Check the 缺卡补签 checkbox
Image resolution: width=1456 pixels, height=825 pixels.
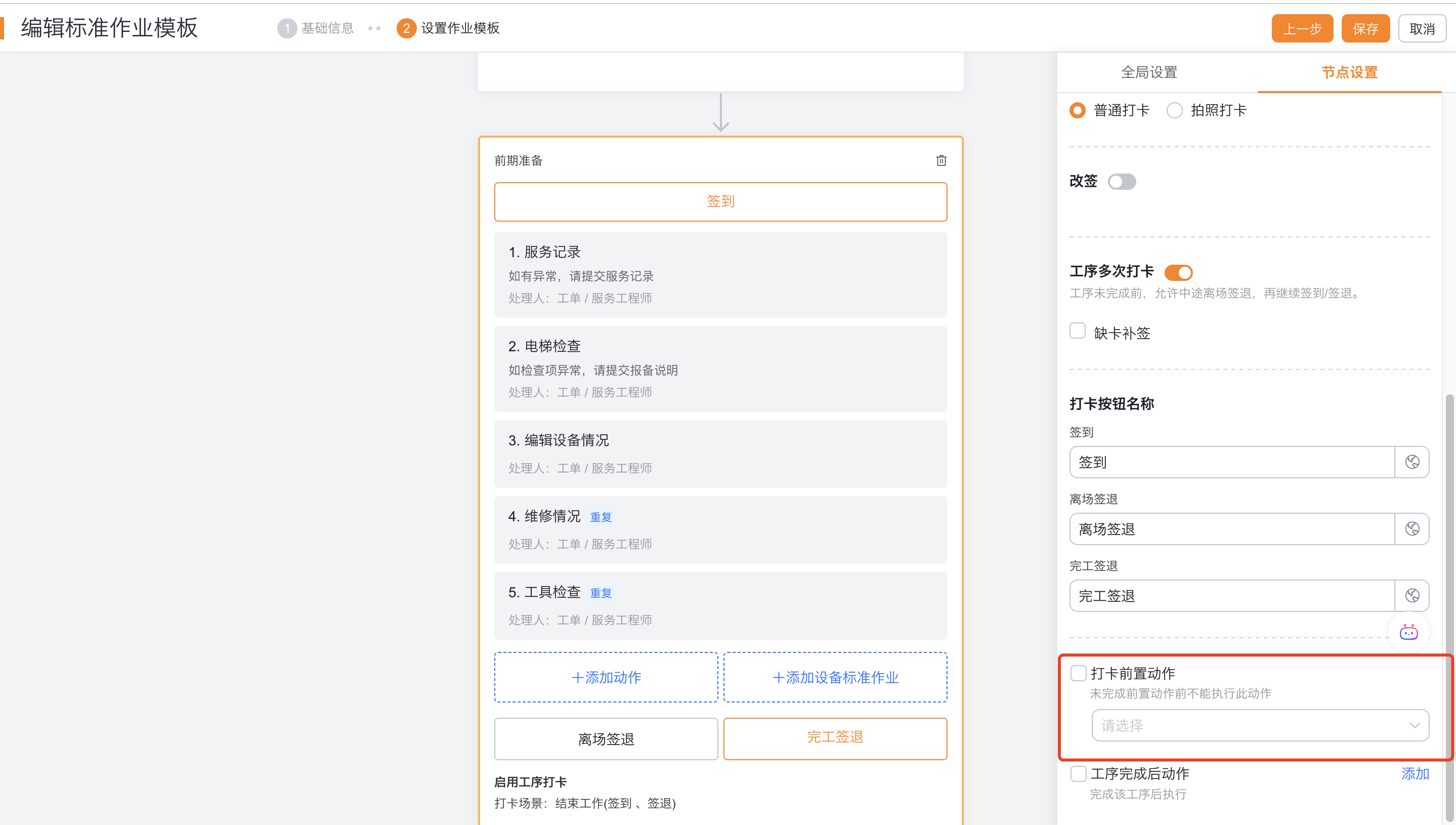coord(1077,331)
